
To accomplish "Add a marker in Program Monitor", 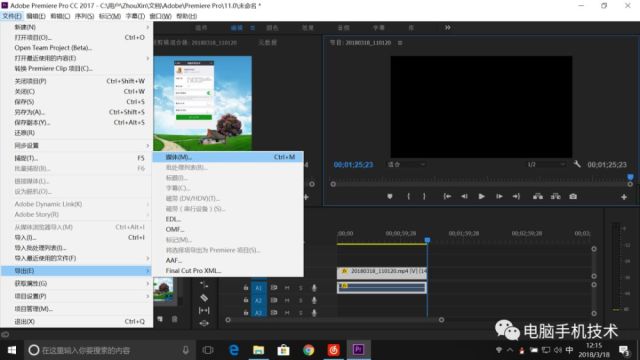I will 390,196.
